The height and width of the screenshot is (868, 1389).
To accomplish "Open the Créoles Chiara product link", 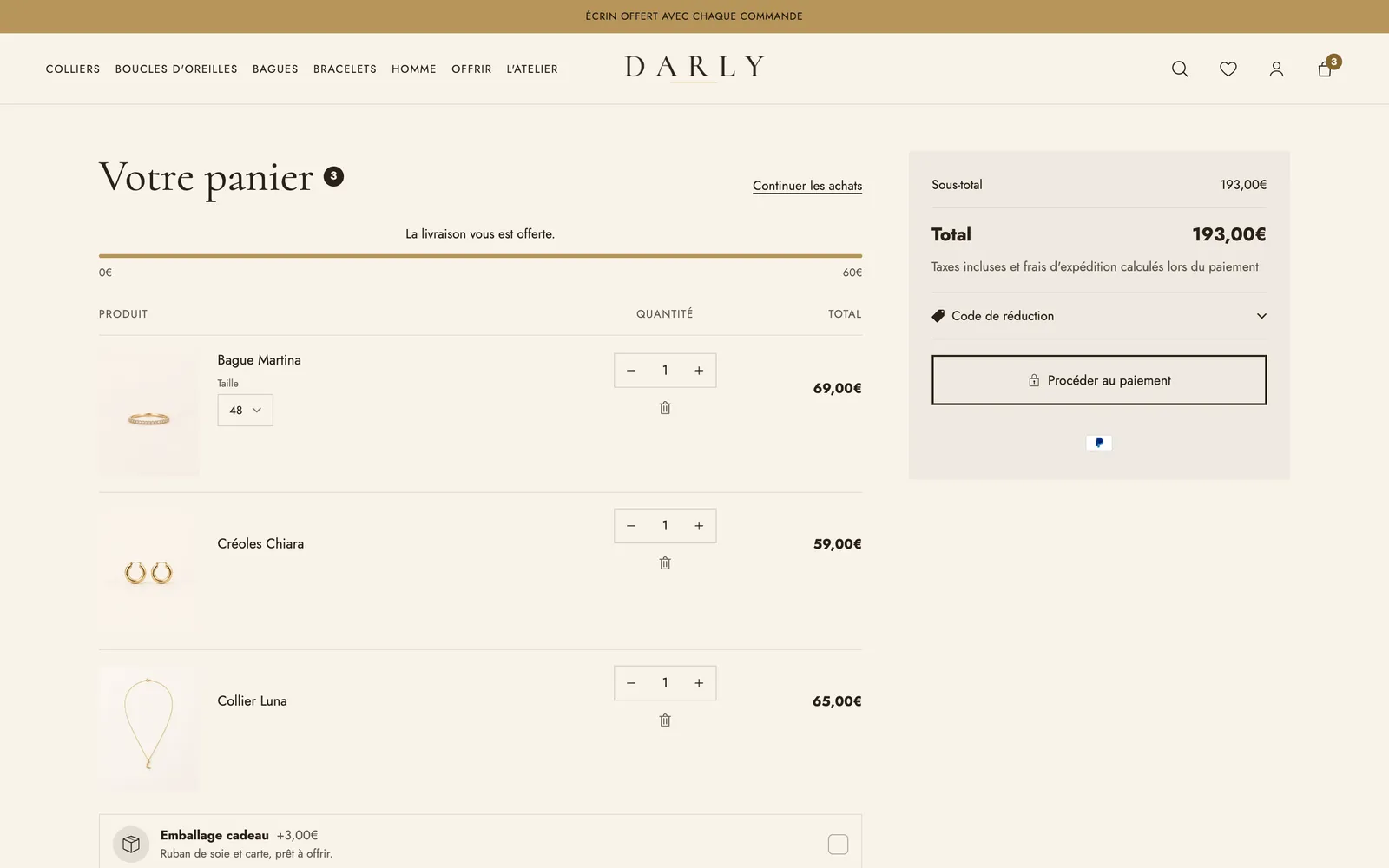I will click(260, 544).
